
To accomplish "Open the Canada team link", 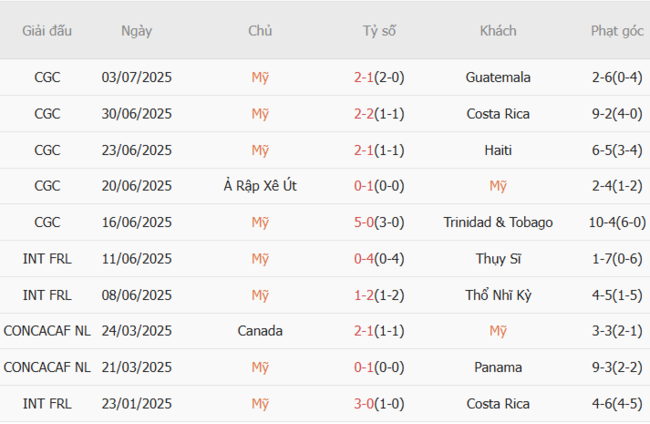I will pos(260,331).
